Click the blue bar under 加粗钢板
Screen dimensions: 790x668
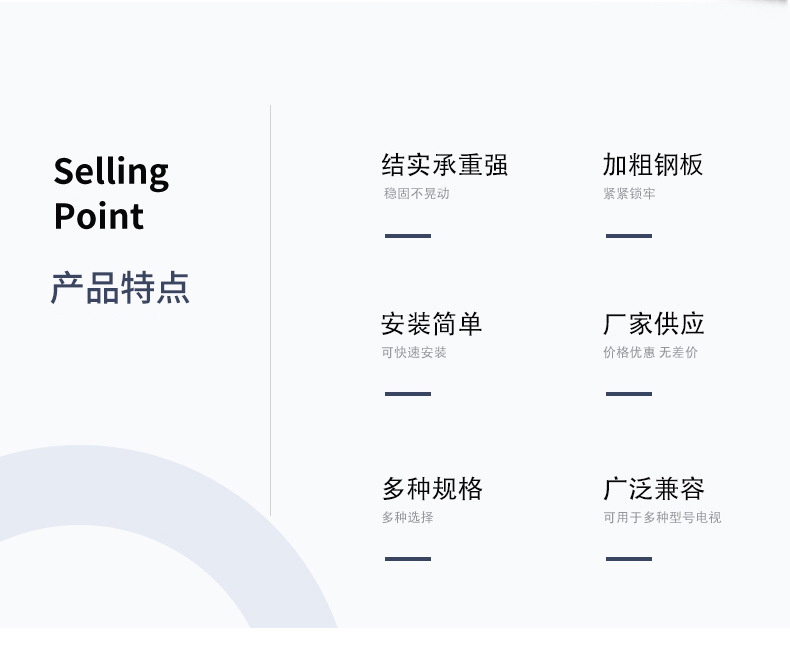click(629, 236)
